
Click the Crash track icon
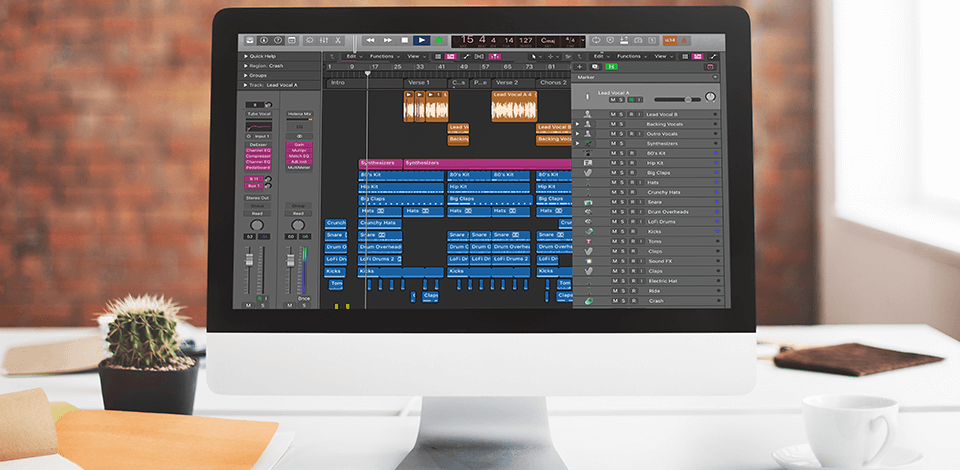click(x=588, y=300)
